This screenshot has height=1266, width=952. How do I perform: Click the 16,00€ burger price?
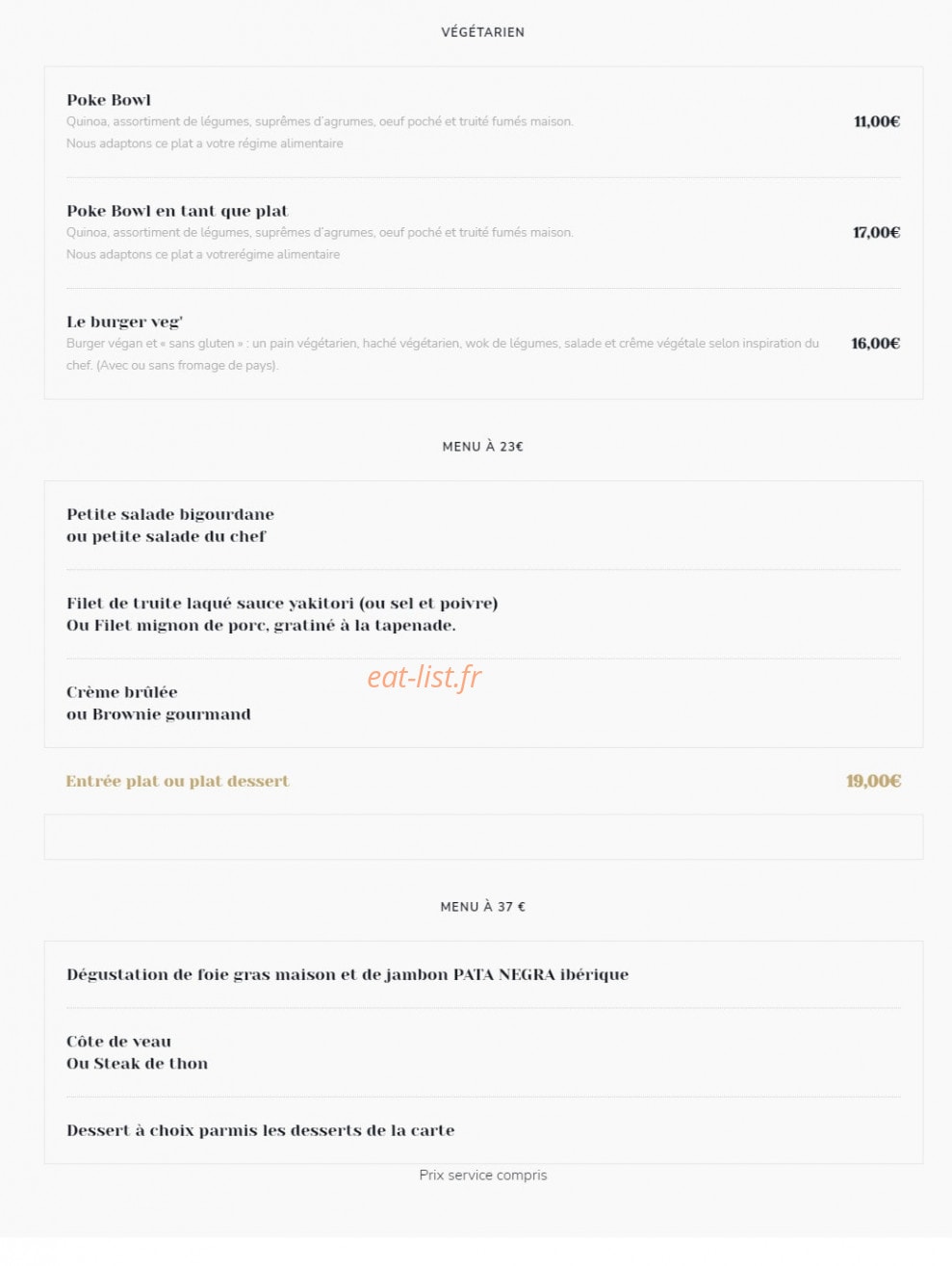coord(875,343)
